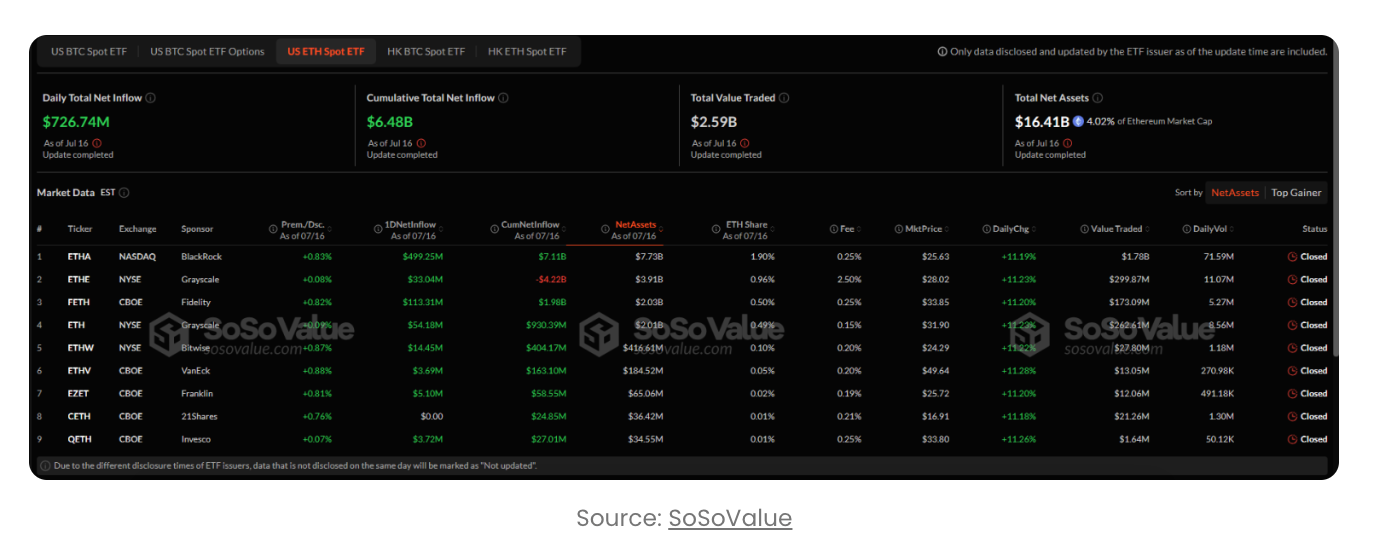Screen dimensions: 1382x546
Task: Sort by NetAssets toggle option
Action: 1235,193
